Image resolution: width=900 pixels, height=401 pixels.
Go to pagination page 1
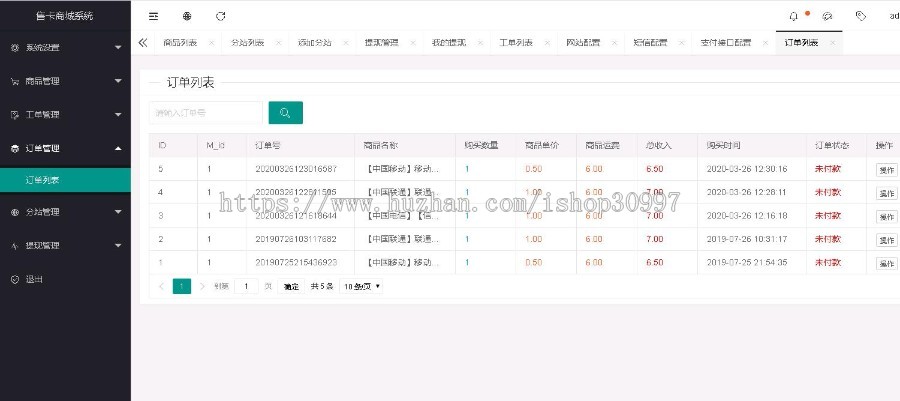(182, 286)
